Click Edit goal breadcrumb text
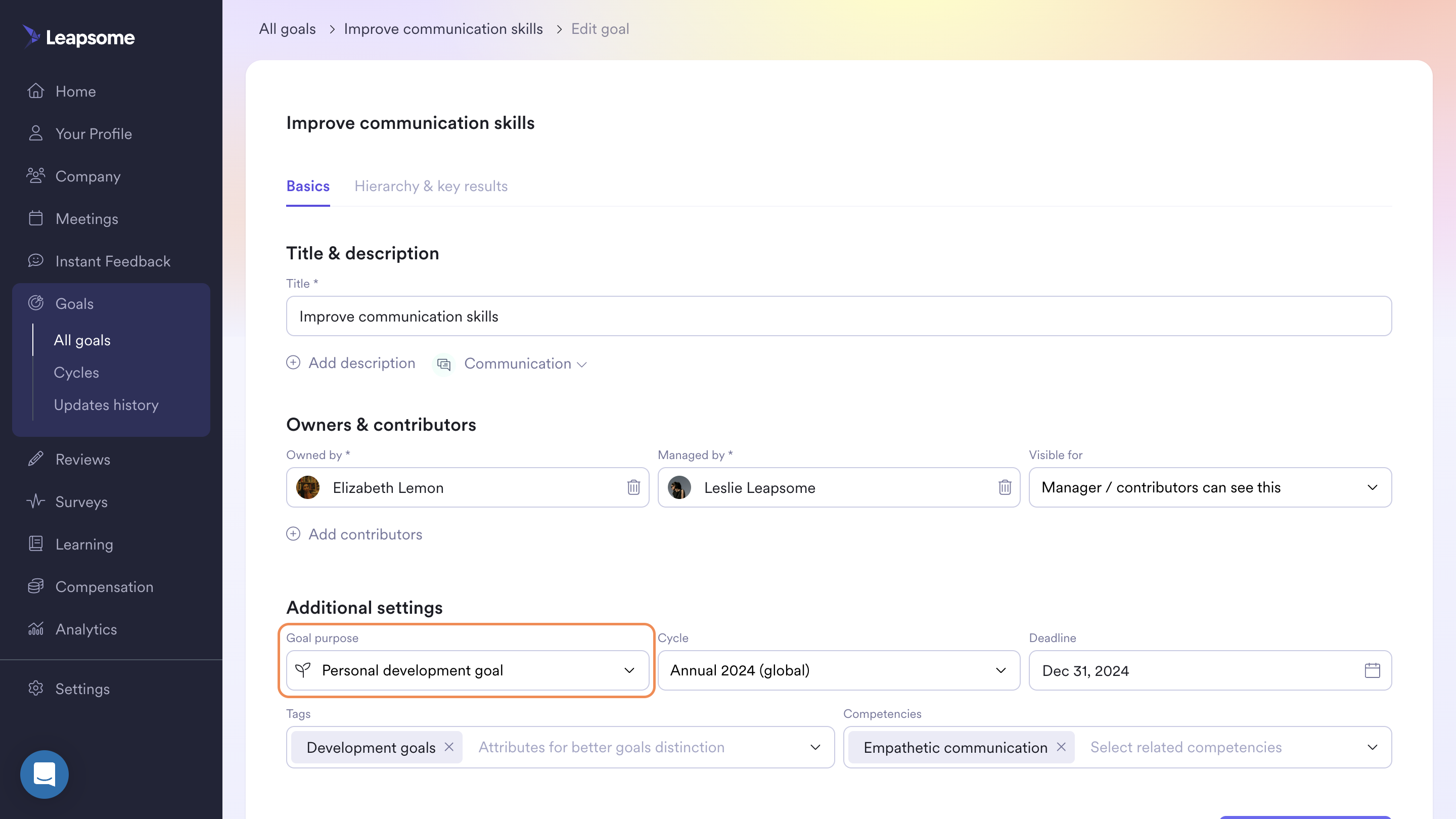Image resolution: width=1456 pixels, height=819 pixels. [600, 28]
